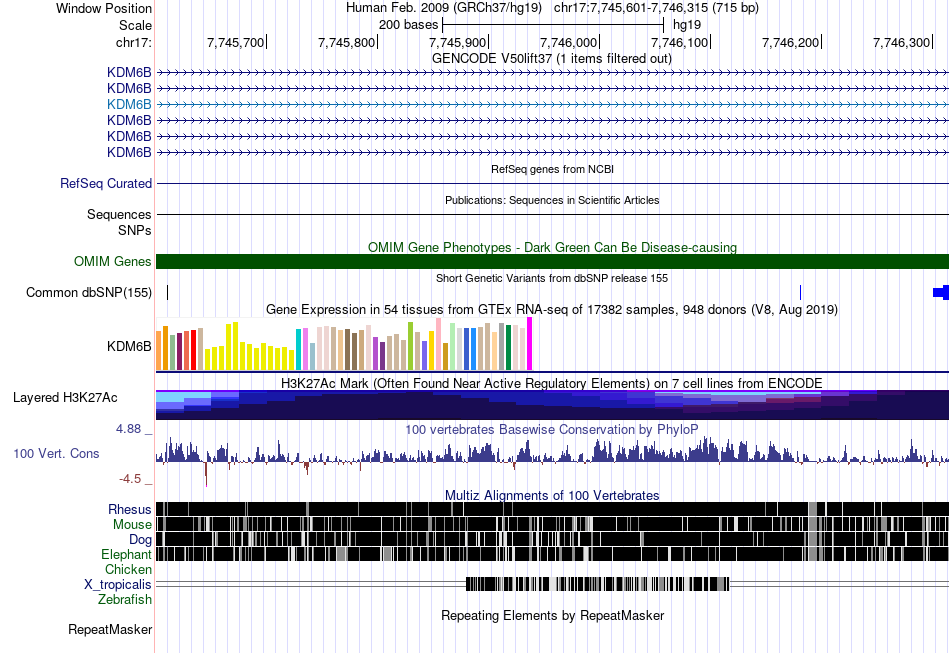
Task: Select the Dog alignment label
Action: [x=140, y=540]
